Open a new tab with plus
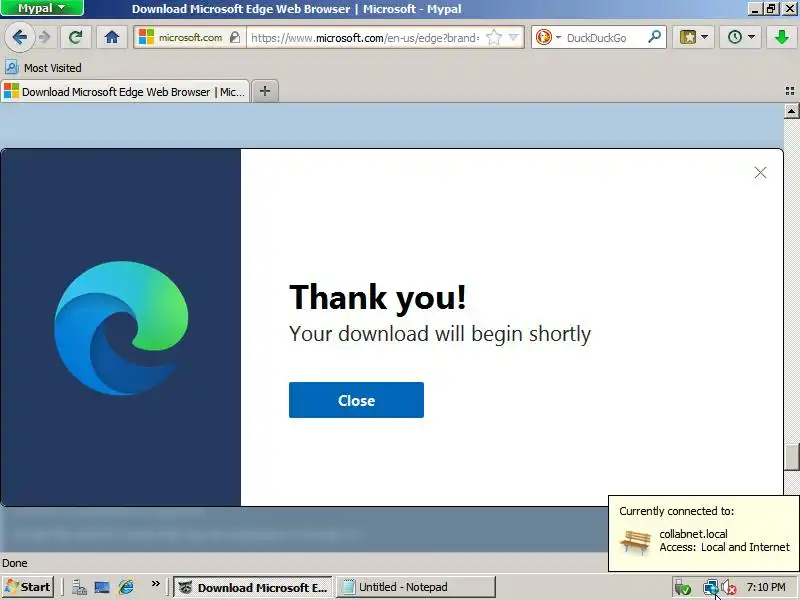This screenshot has height=600, width=800. tap(265, 91)
